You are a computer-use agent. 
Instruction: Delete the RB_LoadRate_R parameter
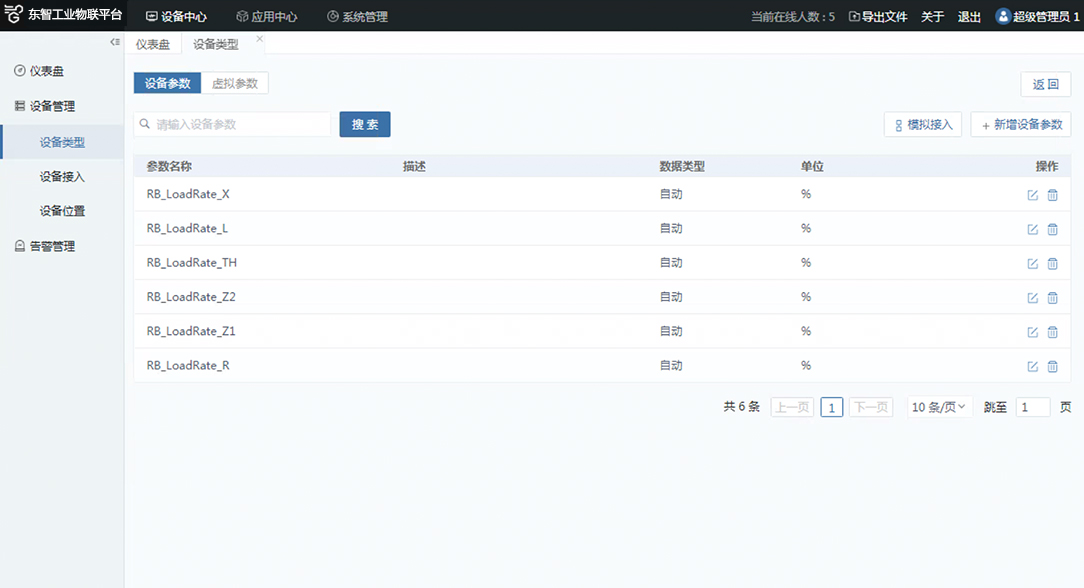coord(1052,366)
